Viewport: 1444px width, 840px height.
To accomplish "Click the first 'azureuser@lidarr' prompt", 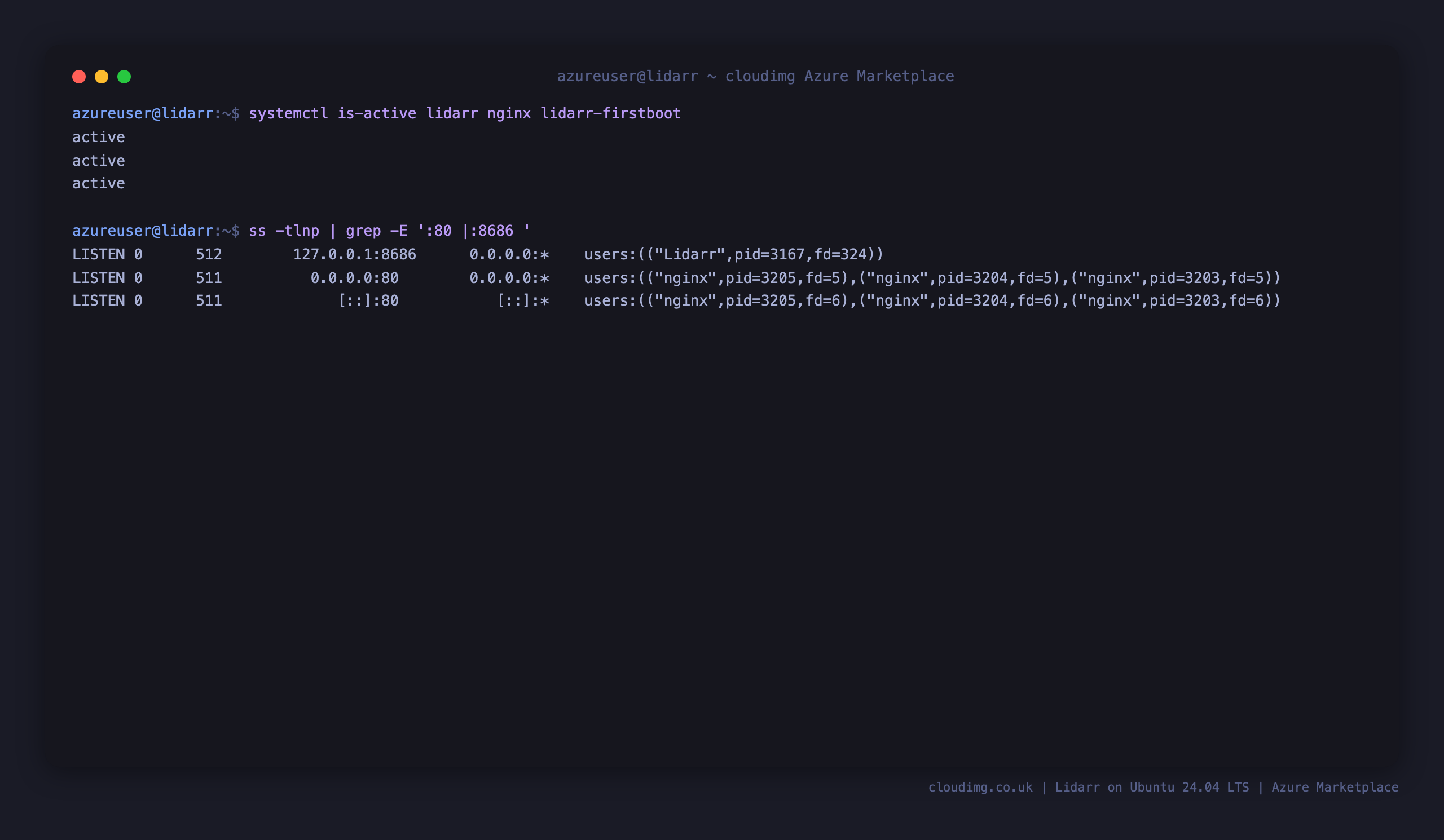I will 143,113.
